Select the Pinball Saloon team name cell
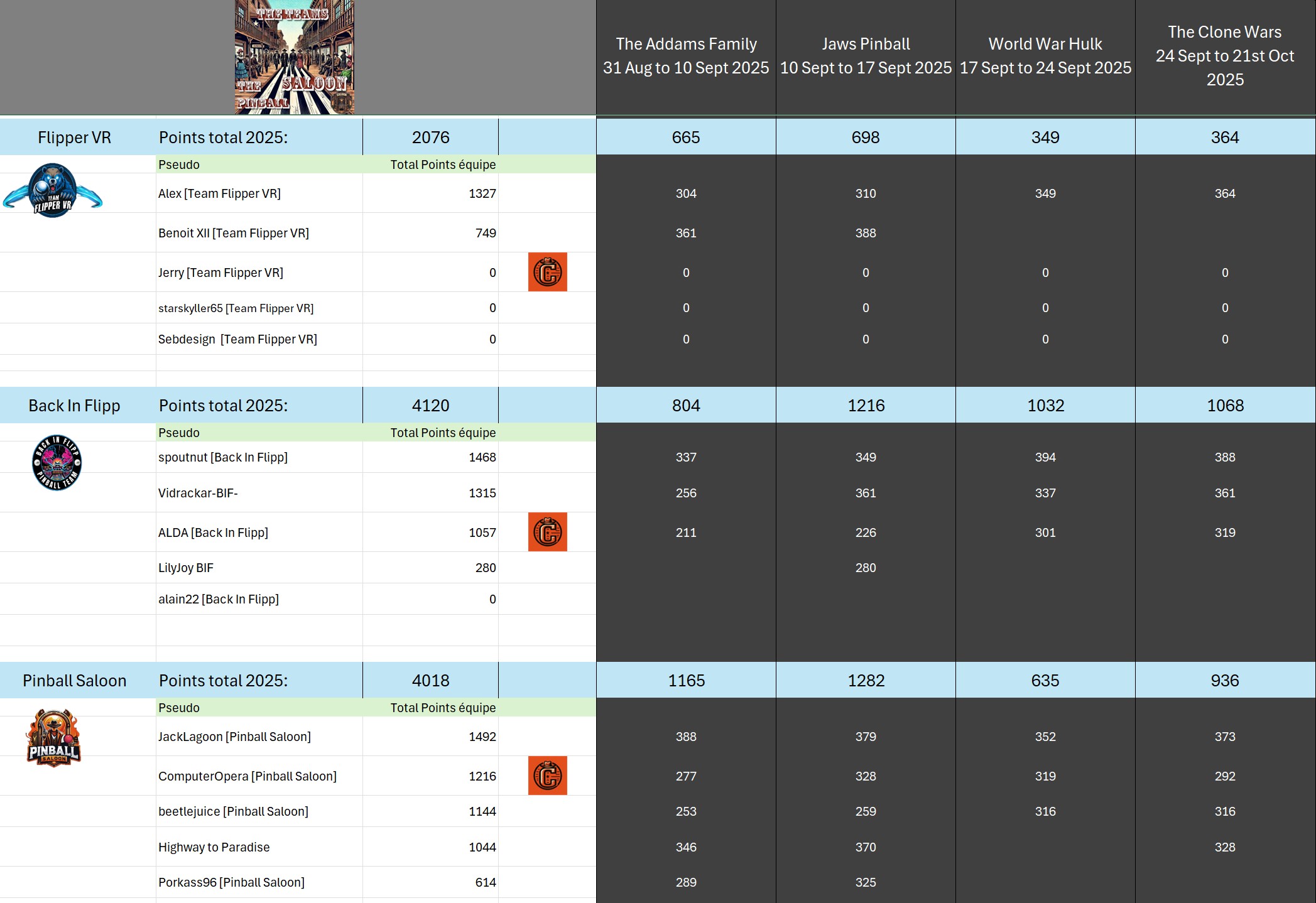Image resolution: width=1316 pixels, height=903 pixels. pyautogui.click(x=75, y=681)
